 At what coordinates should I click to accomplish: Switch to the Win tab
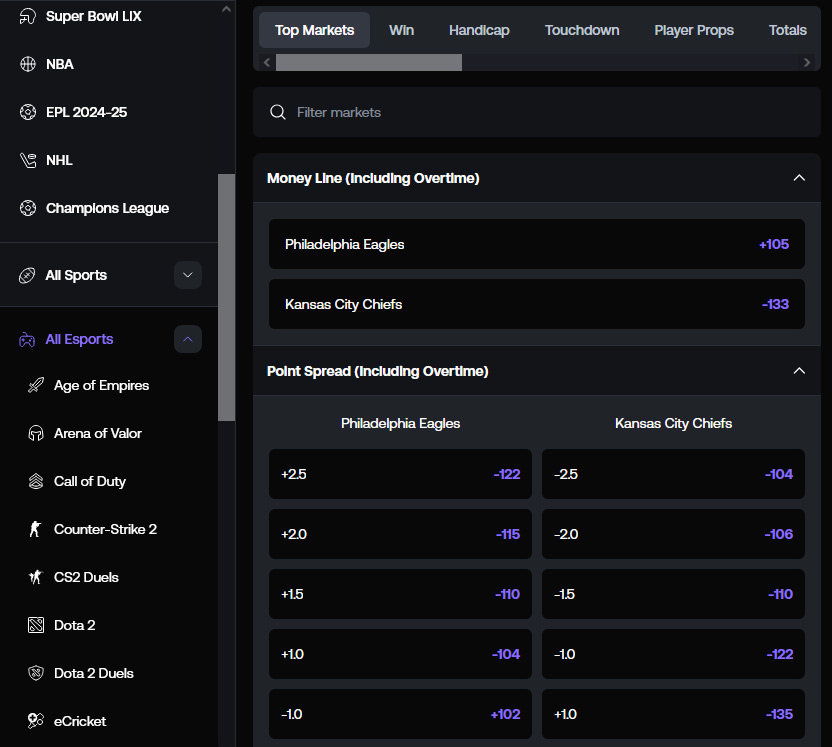(401, 30)
